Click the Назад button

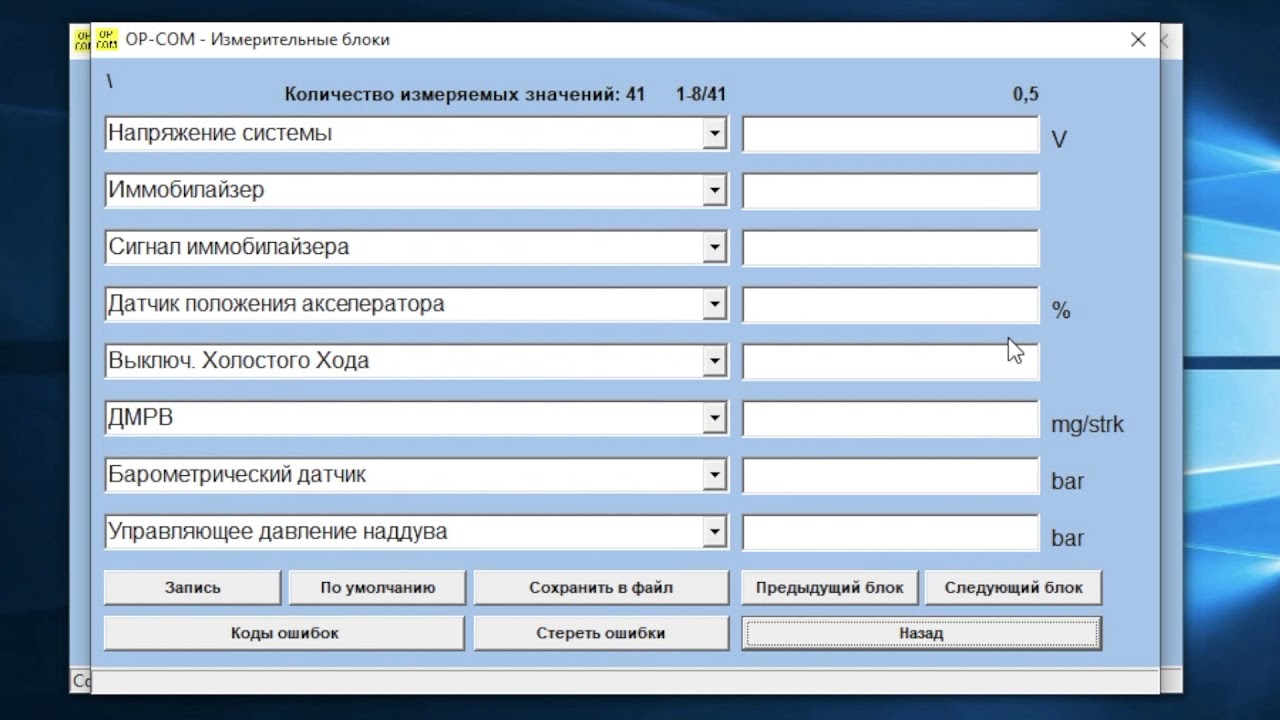[x=921, y=633]
